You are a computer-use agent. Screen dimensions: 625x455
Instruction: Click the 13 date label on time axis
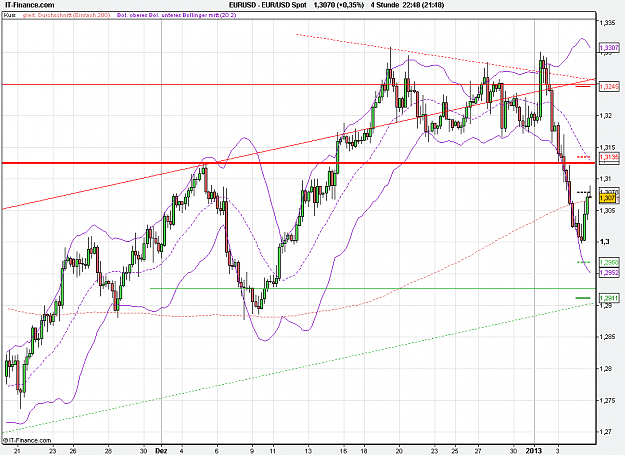point(308,451)
